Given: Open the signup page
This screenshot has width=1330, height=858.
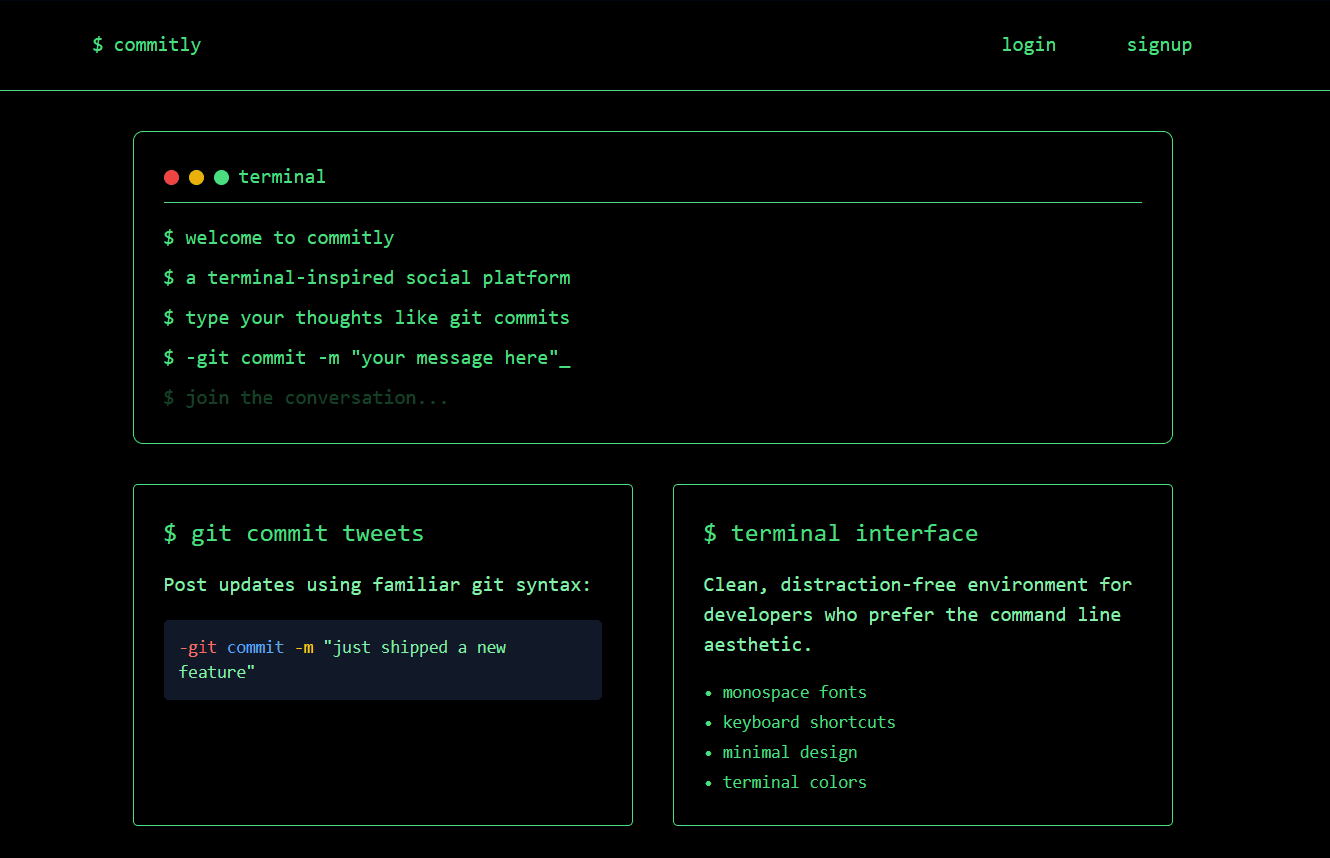Looking at the screenshot, I should pyautogui.click(x=1159, y=45).
